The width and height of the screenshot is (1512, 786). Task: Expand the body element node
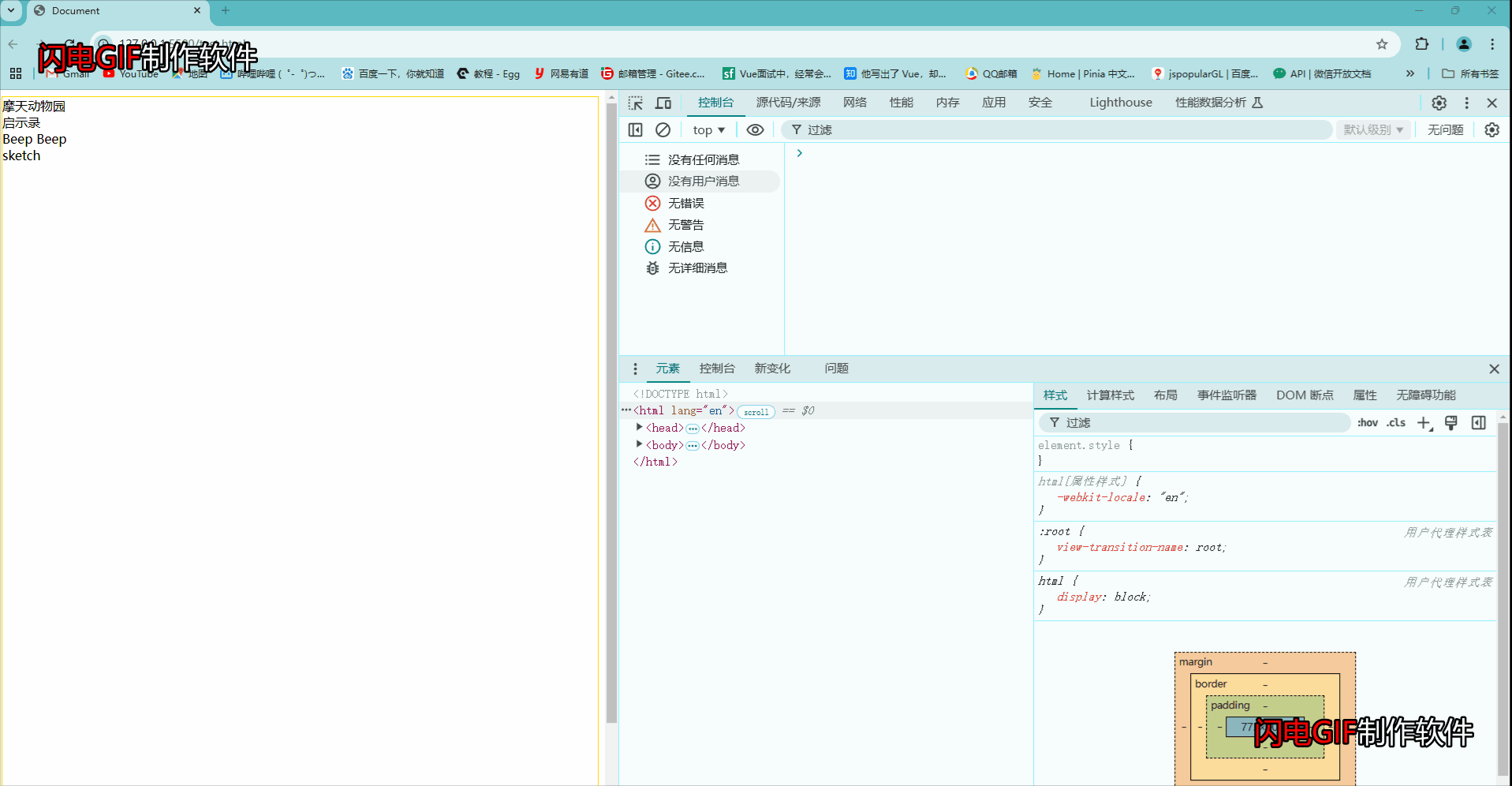639,444
